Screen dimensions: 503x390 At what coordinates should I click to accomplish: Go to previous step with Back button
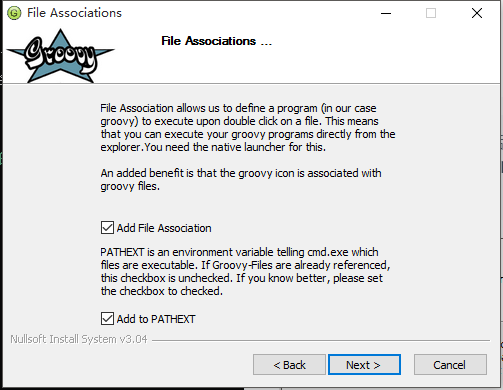pyautogui.click(x=289, y=365)
